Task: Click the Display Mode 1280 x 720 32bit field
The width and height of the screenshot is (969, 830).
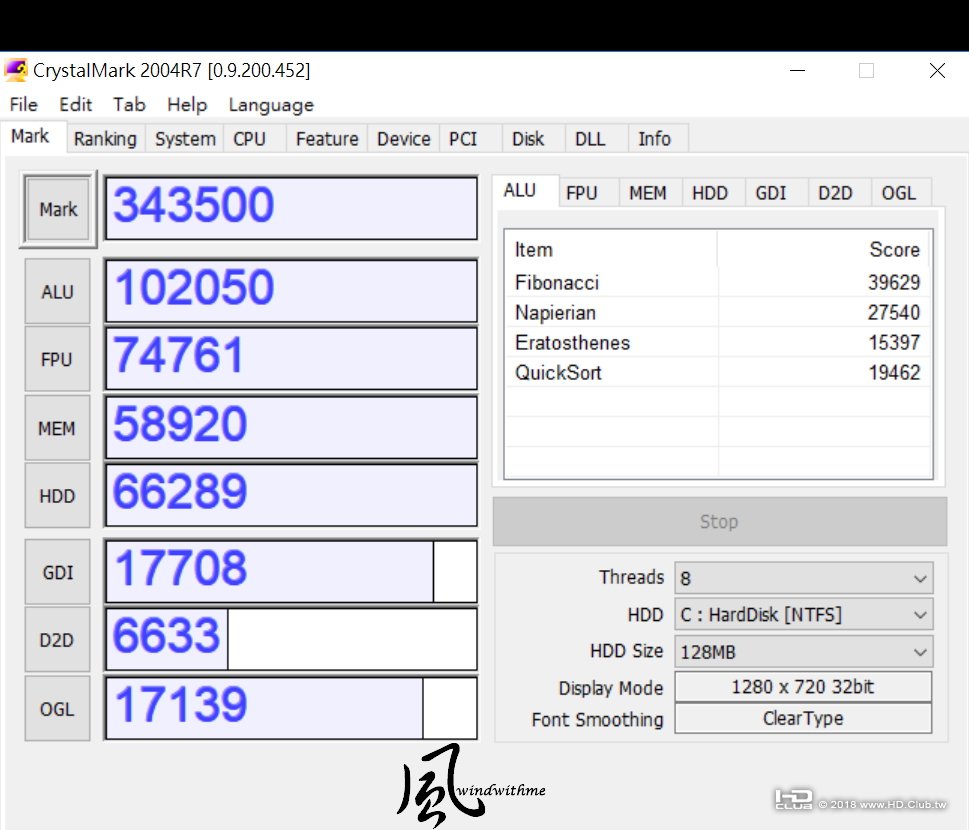Action: click(x=803, y=687)
